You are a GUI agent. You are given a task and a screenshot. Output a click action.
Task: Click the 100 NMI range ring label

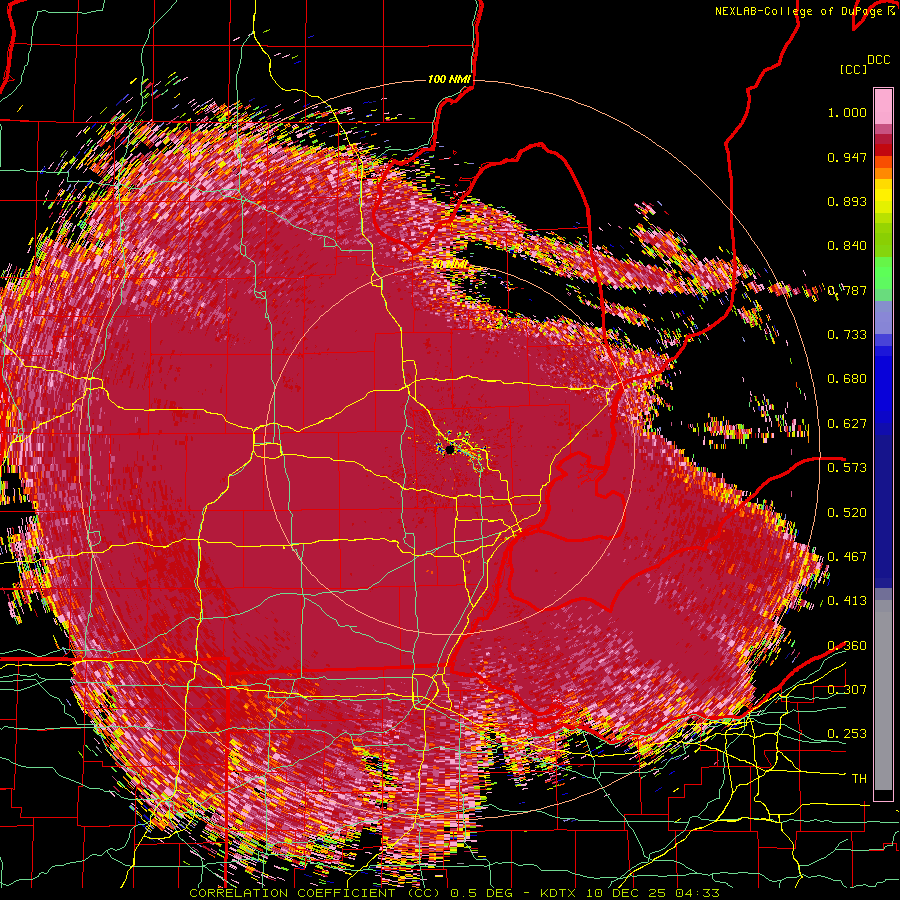(x=449, y=79)
